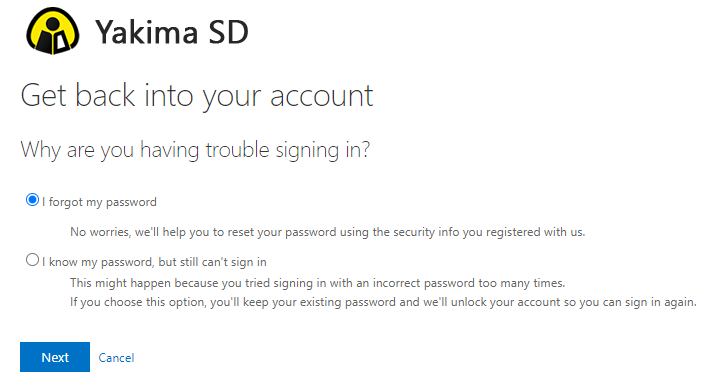Choose the 'I know my password' radio option
This screenshot has height=385, width=713.
click(32, 260)
